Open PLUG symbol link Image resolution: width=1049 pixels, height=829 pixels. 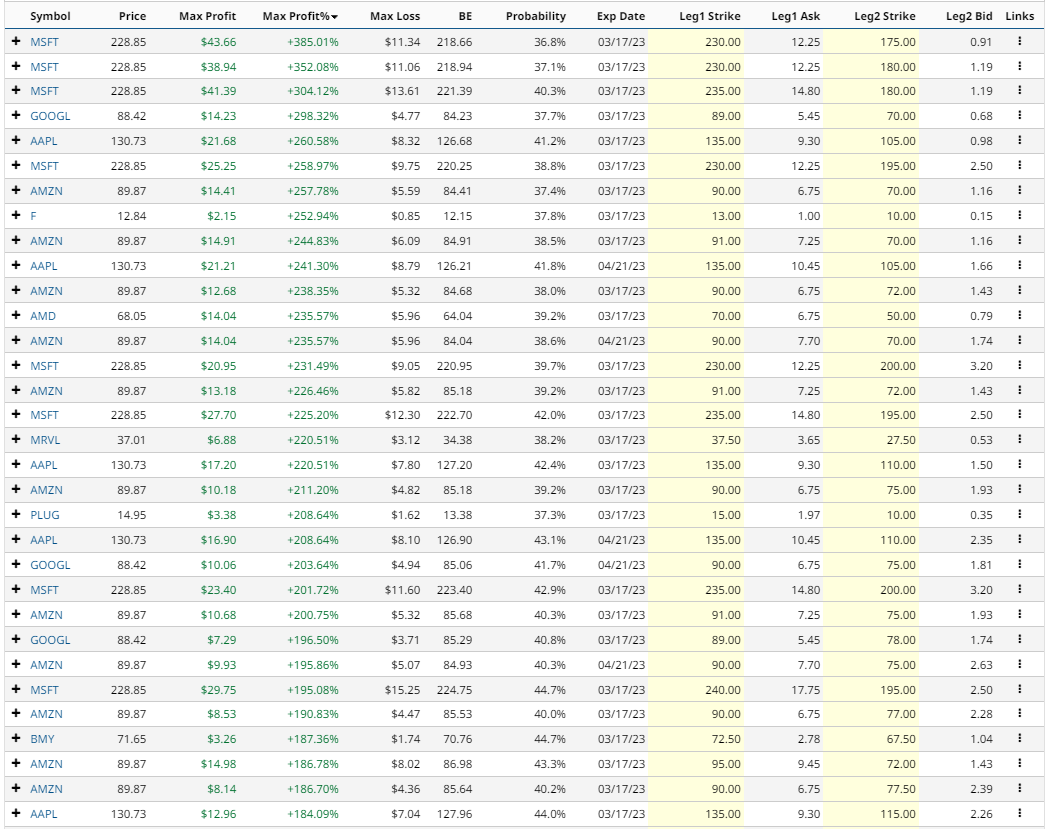pos(45,515)
